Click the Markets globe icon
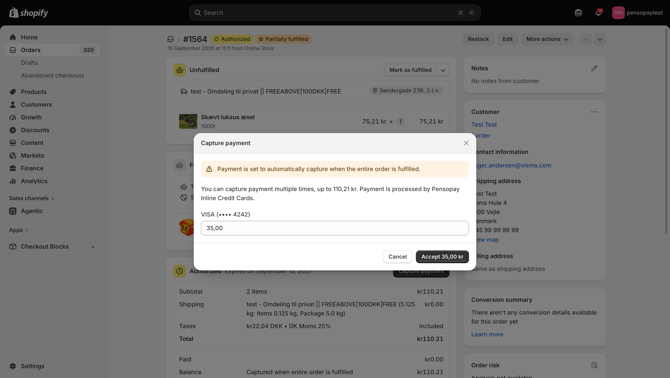Image resolution: width=670 pixels, height=378 pixels. [x=13, y=155]
